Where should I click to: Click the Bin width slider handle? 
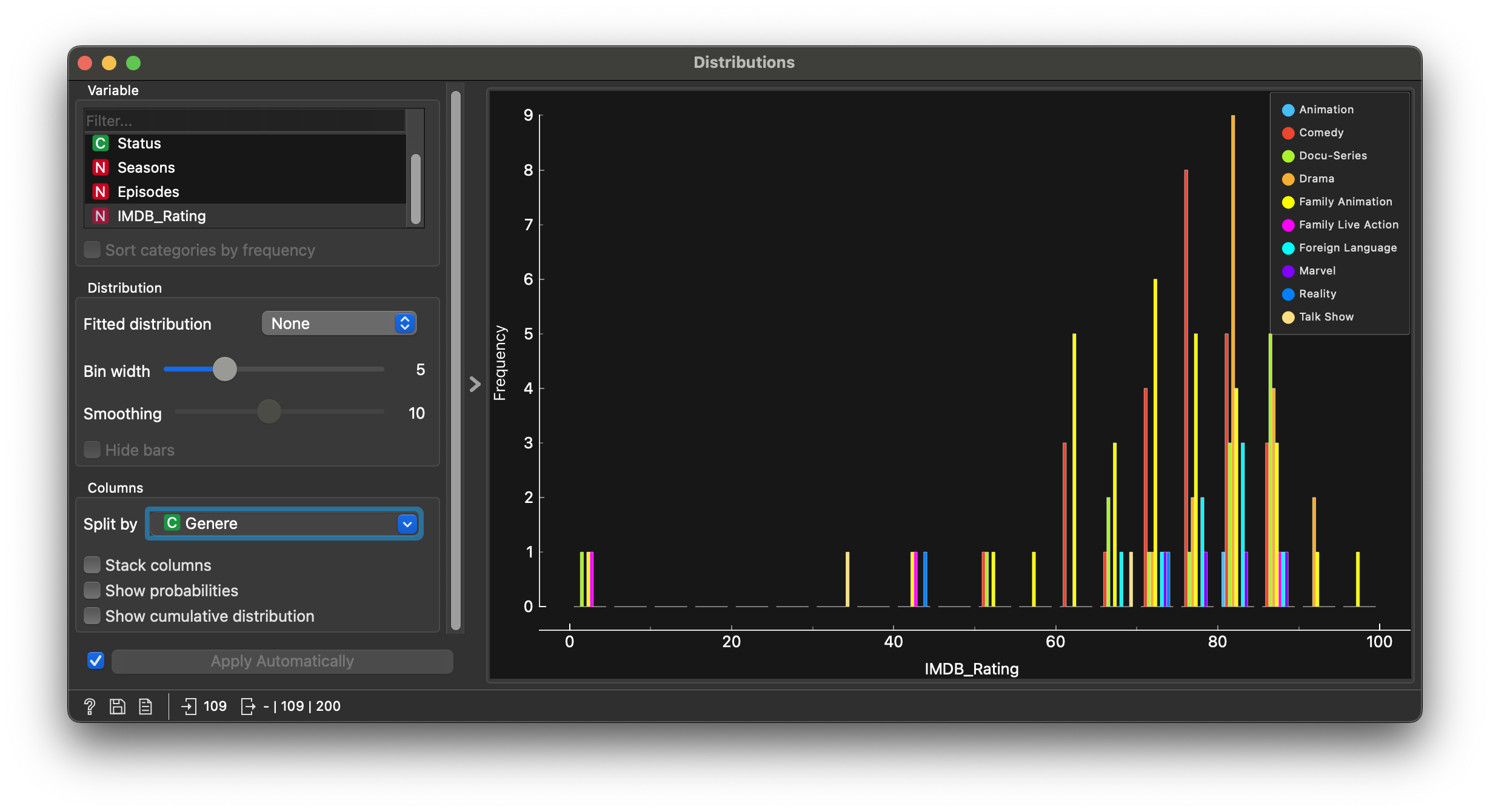(225, 370)
